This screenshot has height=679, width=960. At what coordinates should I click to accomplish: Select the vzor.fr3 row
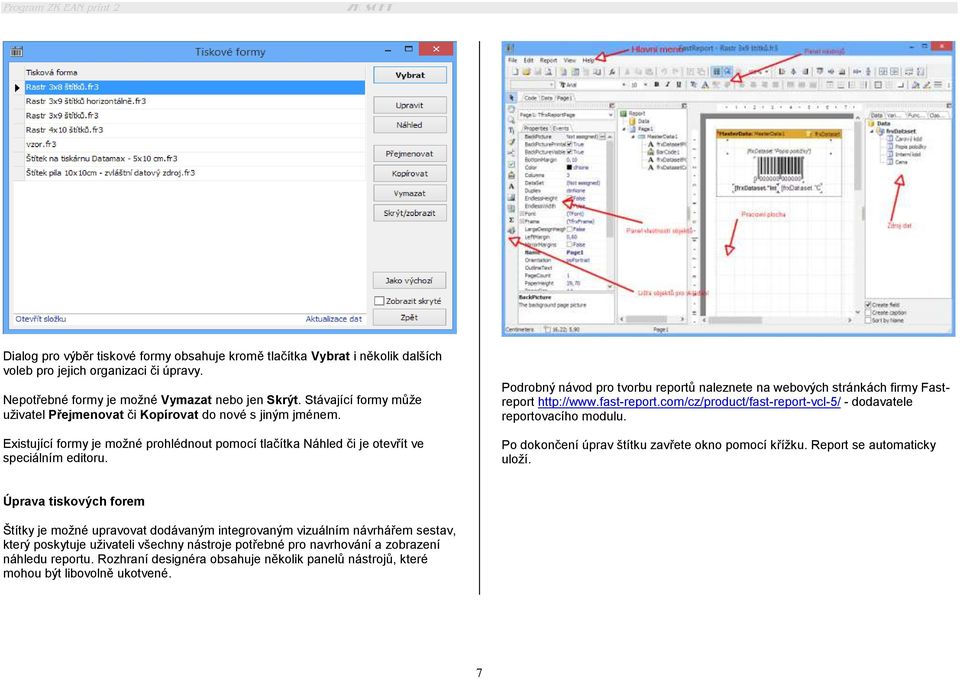(x=195, y=144)
